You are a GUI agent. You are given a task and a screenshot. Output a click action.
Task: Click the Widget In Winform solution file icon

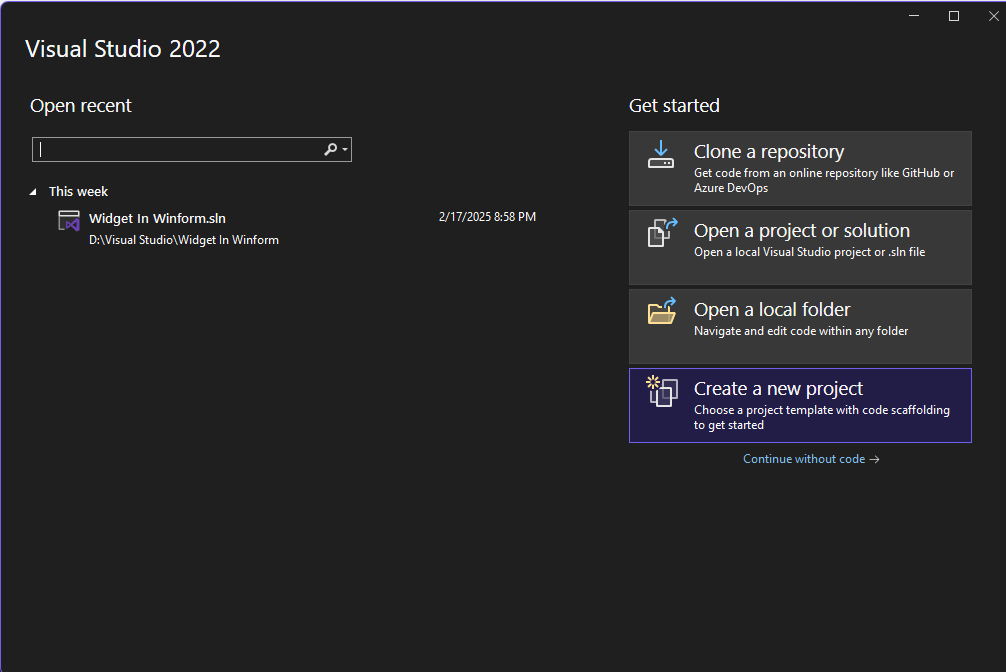(69, 221)
